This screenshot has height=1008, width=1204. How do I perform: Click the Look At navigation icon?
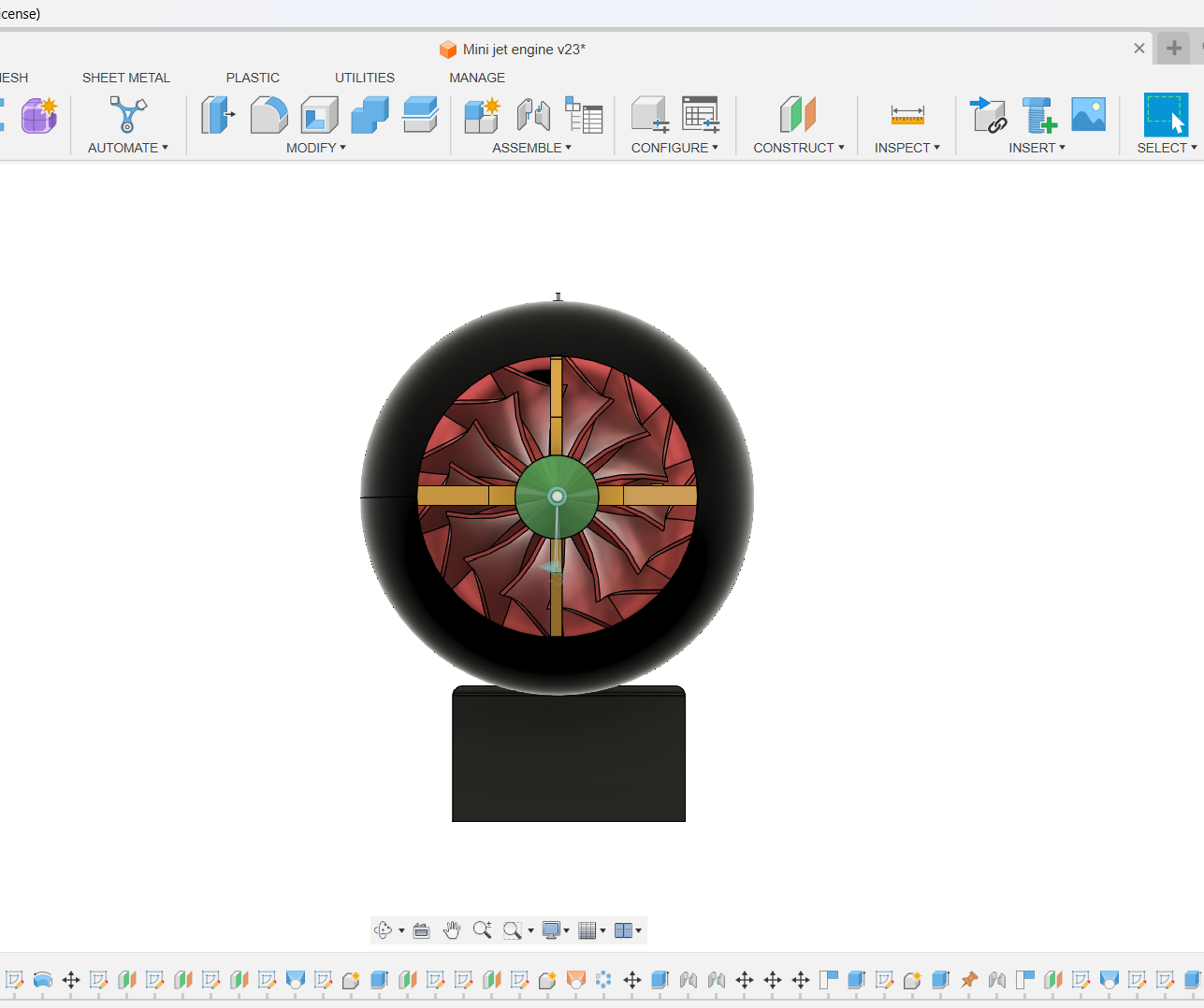422,930
